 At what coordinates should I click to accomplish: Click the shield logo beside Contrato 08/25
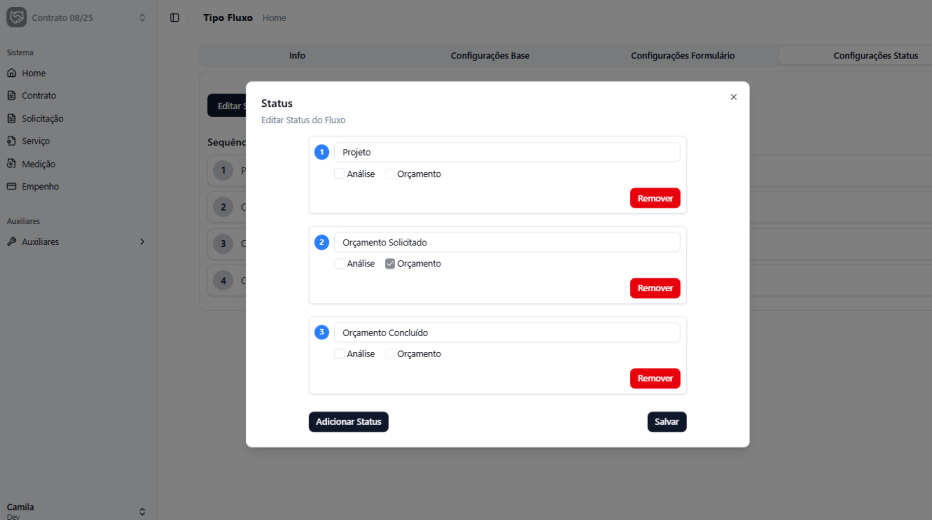(17, 17)
